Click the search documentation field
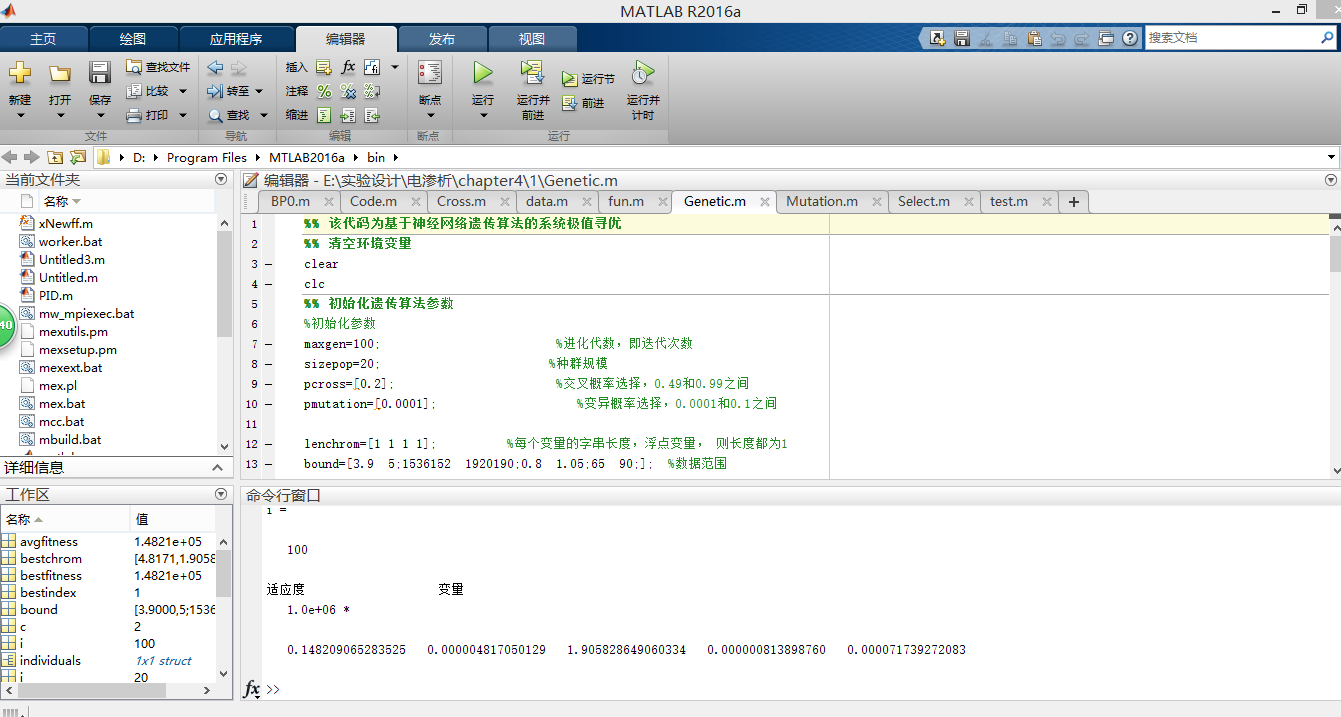This screenshot has height=717, width=1341. pyautogui.click(x=1231, y=38)
